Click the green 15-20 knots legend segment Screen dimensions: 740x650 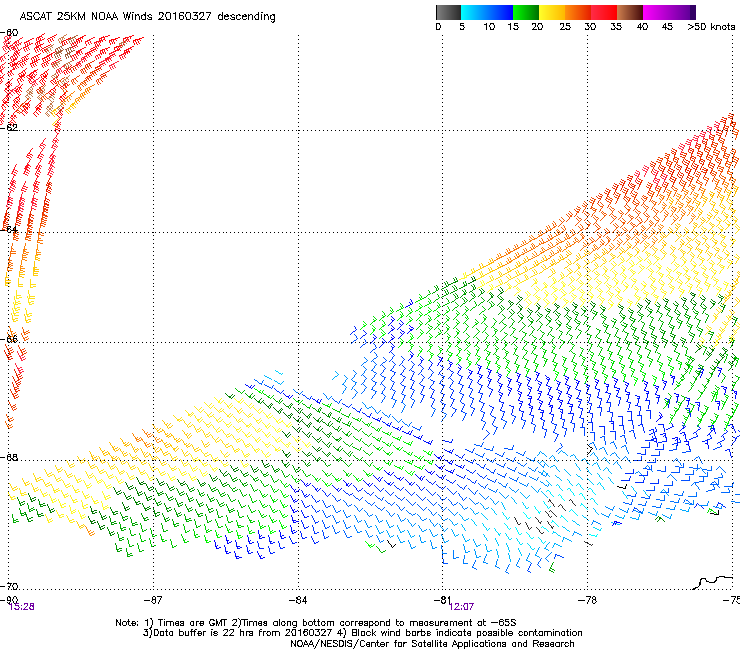coord(526,12)
